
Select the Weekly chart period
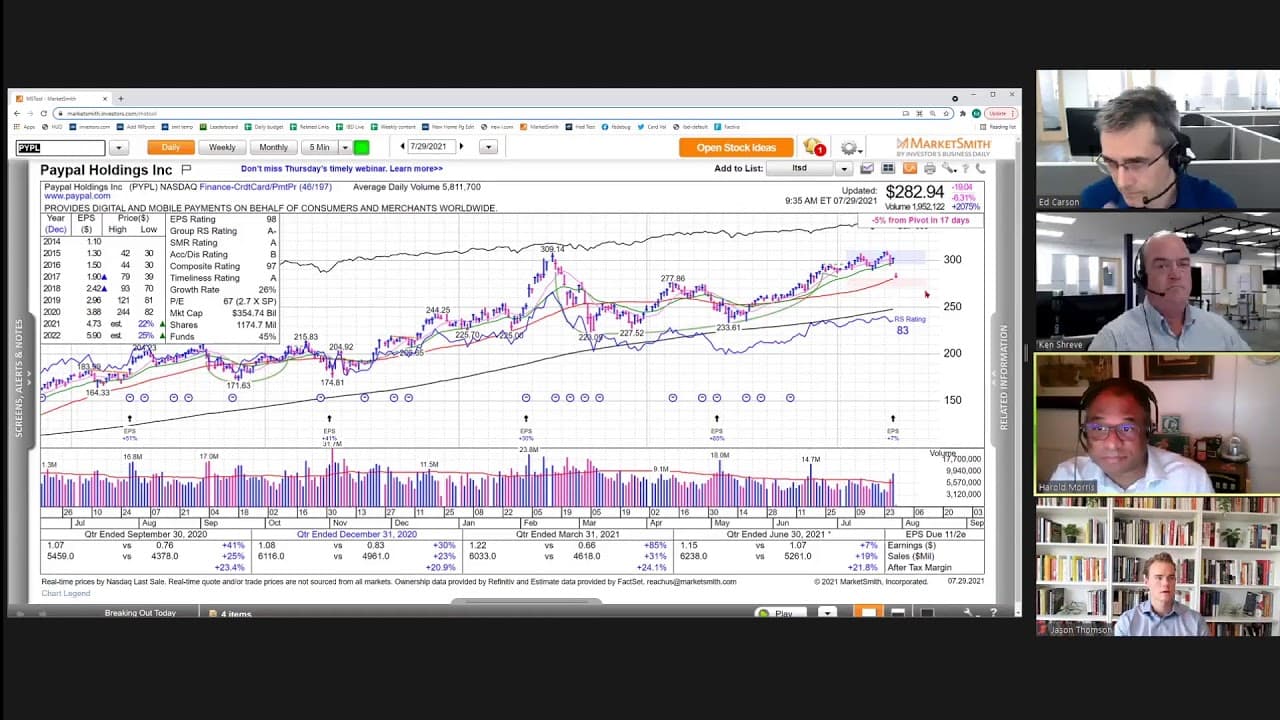pyautogui.click(x=222, y=147)
